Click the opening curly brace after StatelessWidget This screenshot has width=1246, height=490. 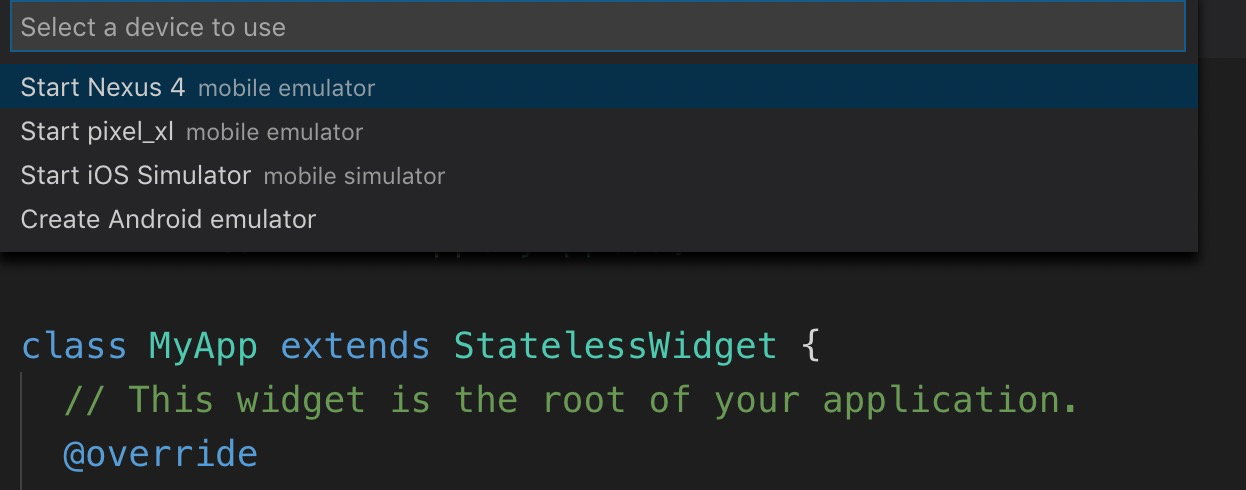pos(810,346)
